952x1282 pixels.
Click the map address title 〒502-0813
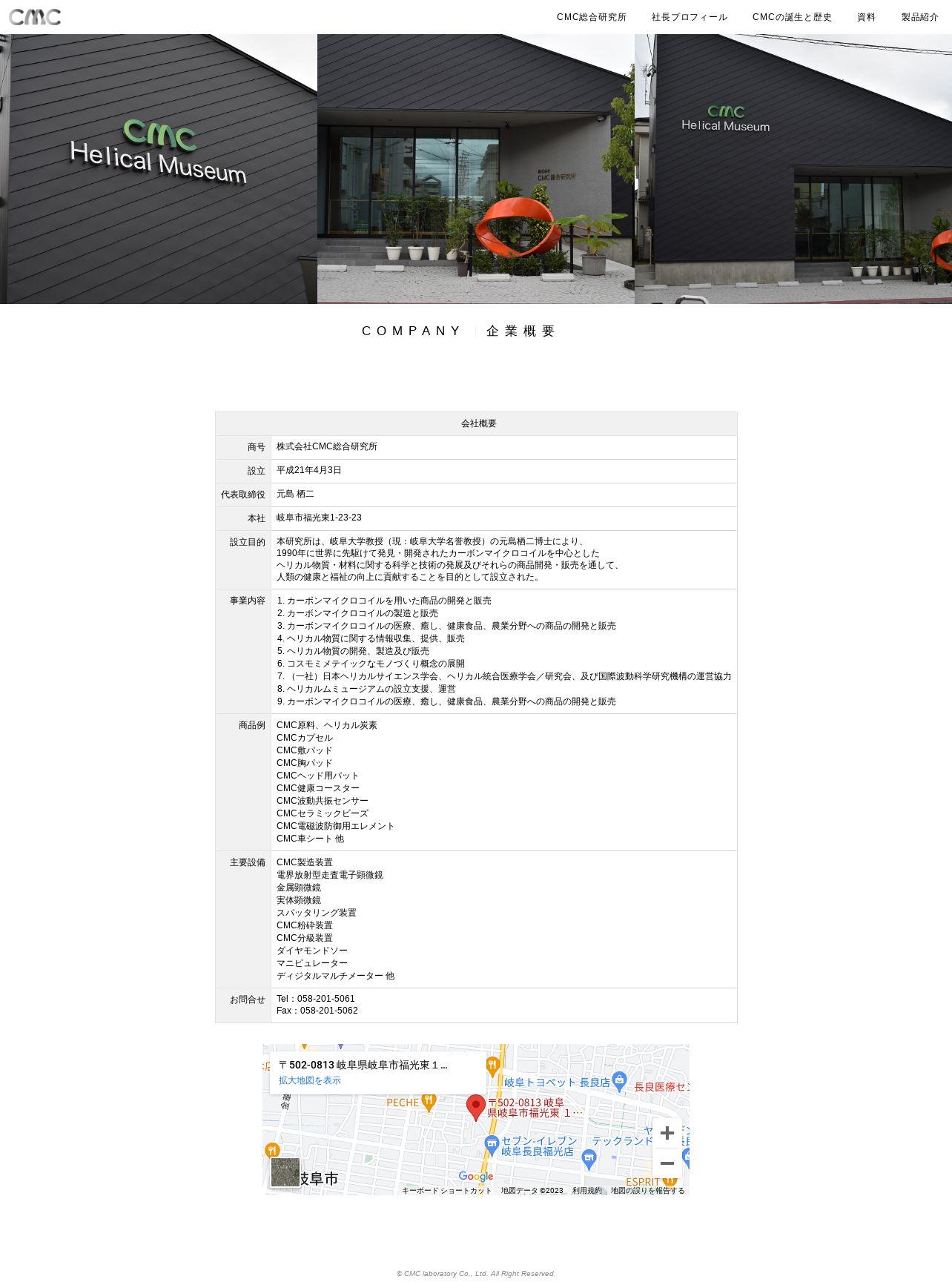[363, 1065]
